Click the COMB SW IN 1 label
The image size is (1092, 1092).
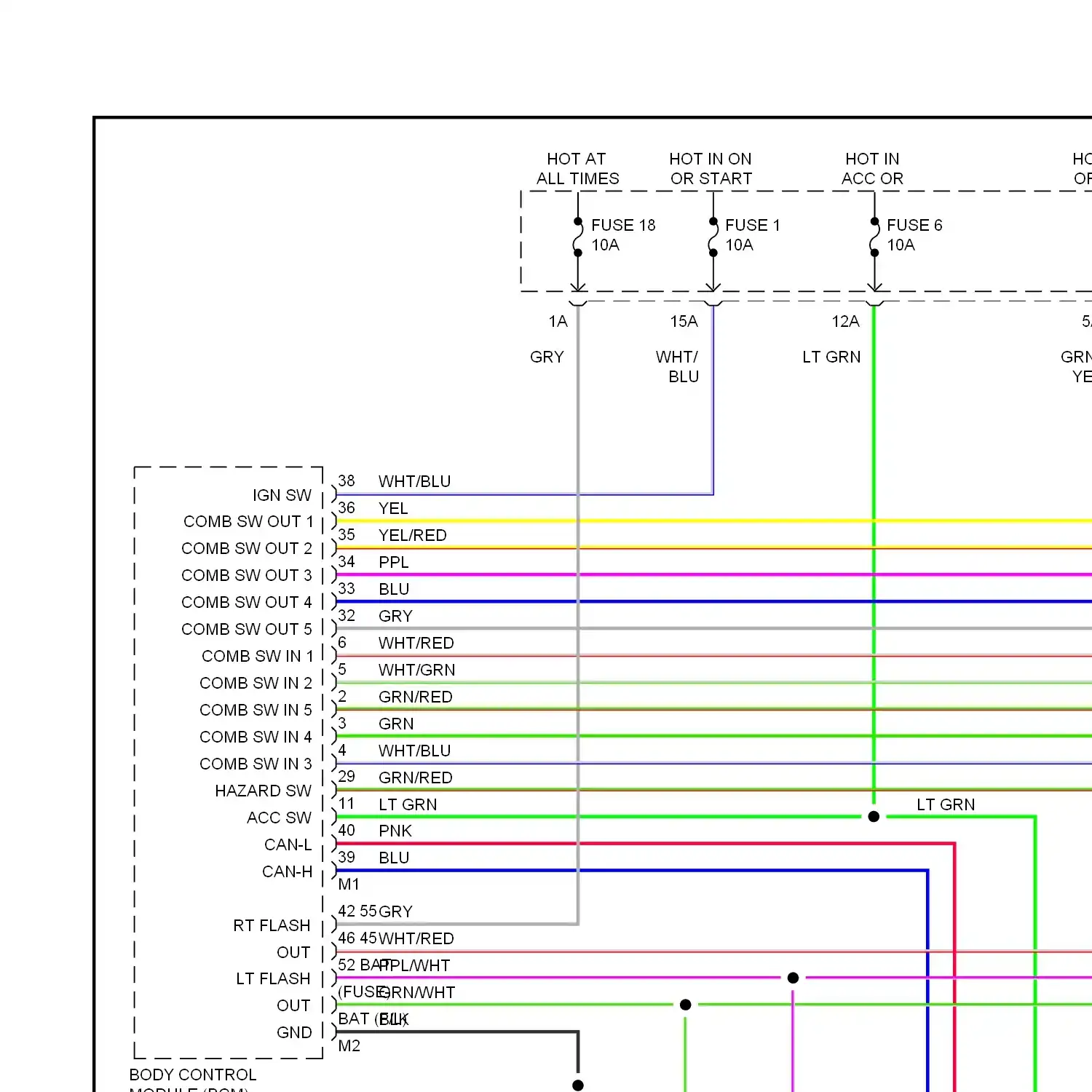257,657
